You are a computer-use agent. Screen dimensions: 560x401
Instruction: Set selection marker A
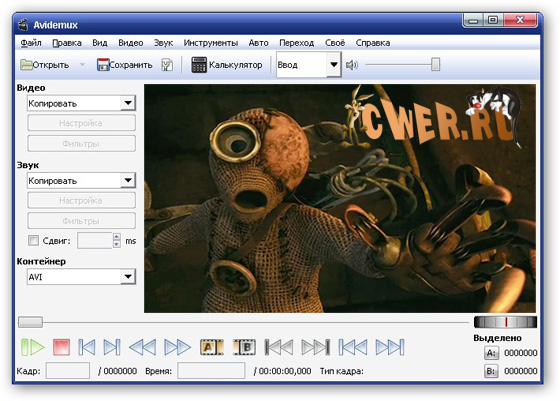pos(211,347)
